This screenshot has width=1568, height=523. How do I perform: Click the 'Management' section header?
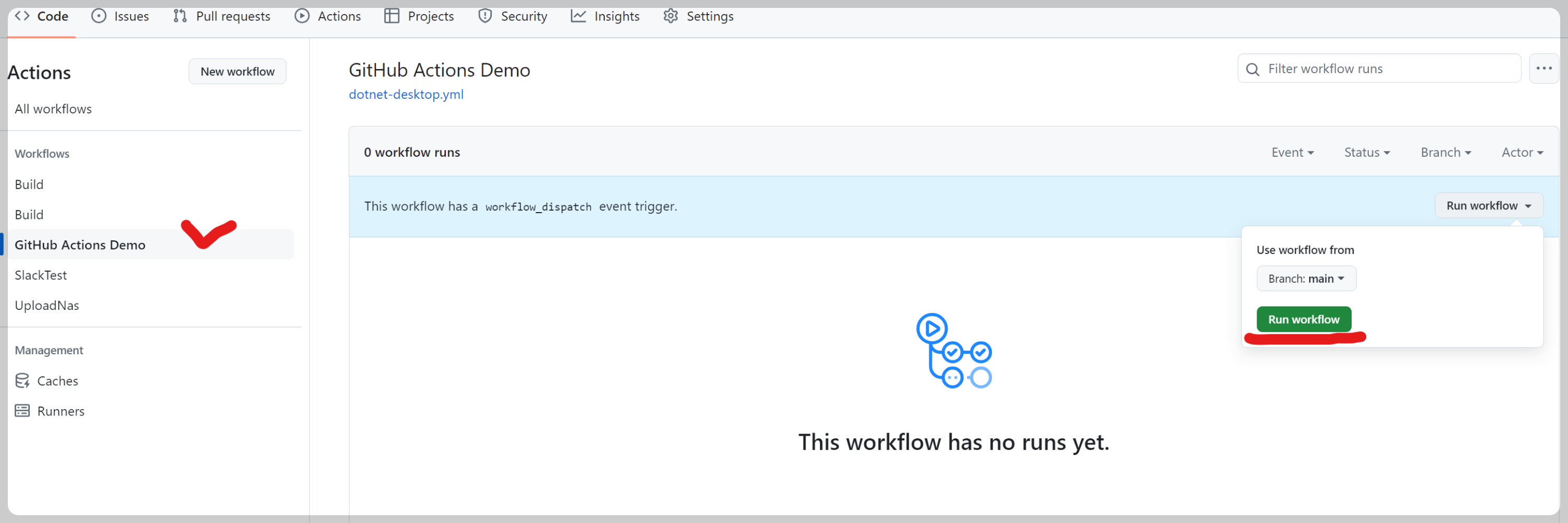coord(49,350)
